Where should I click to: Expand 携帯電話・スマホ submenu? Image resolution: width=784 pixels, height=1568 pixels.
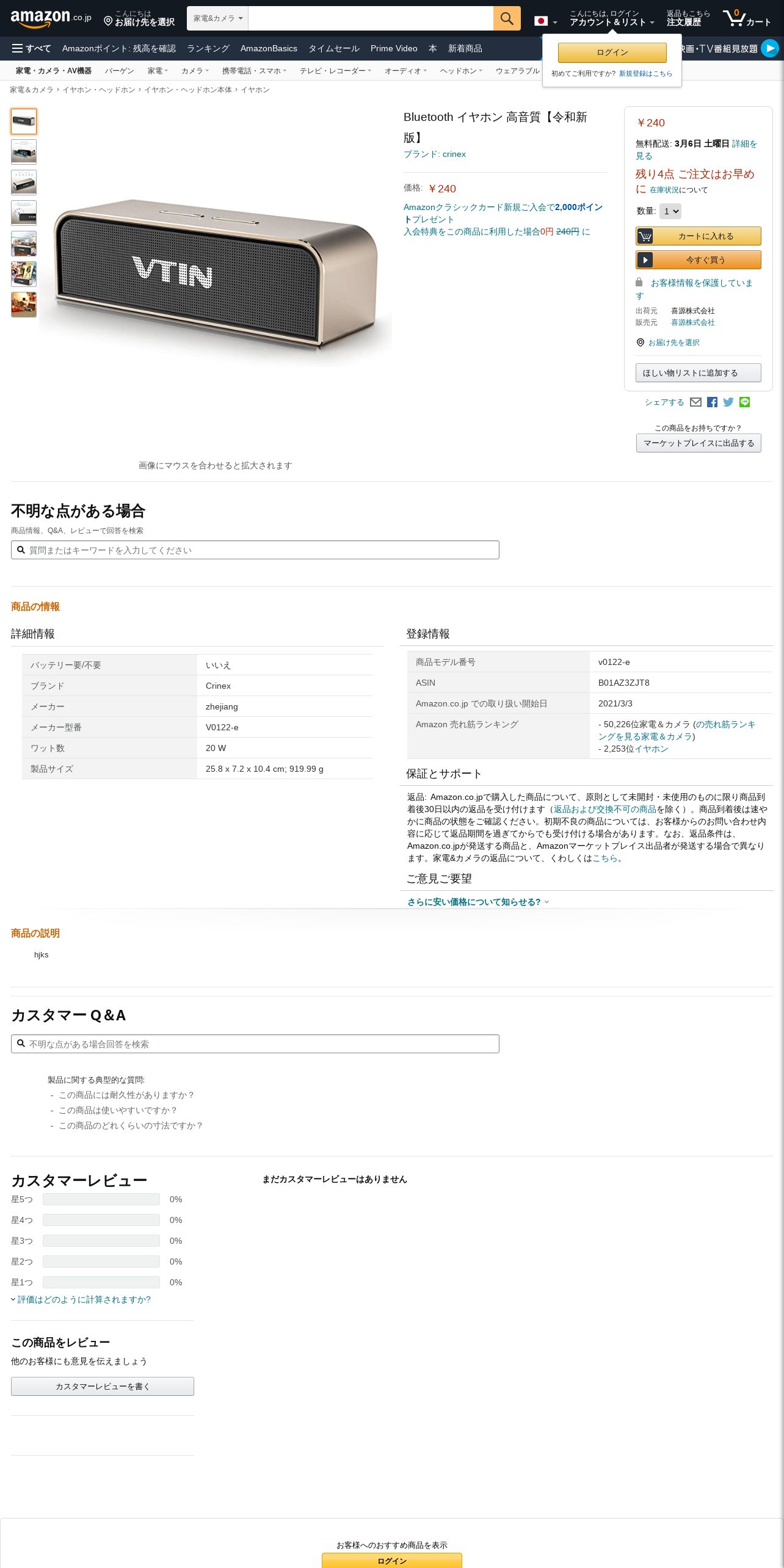click(254, 71)
